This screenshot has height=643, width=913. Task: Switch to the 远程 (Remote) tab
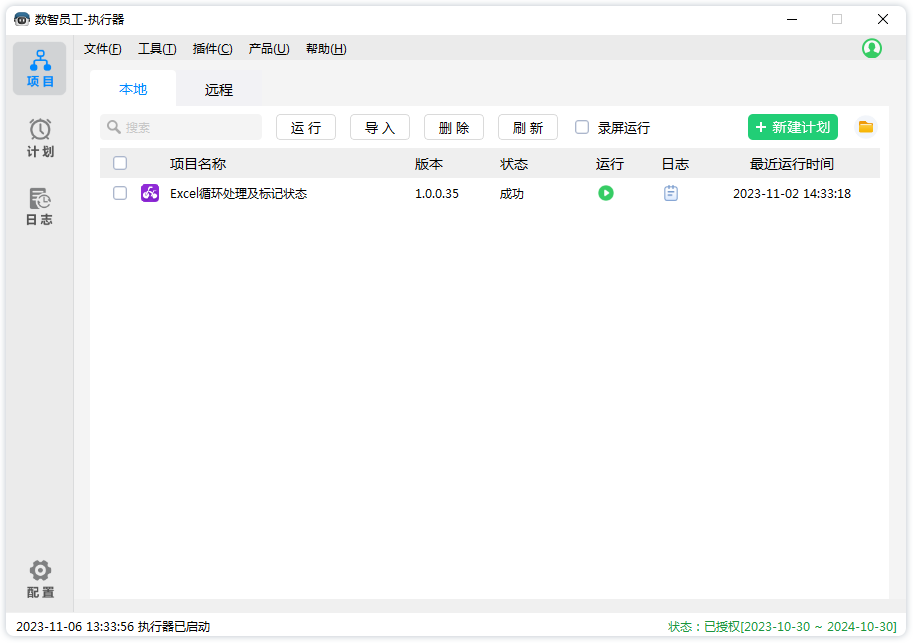click(218, 89)
